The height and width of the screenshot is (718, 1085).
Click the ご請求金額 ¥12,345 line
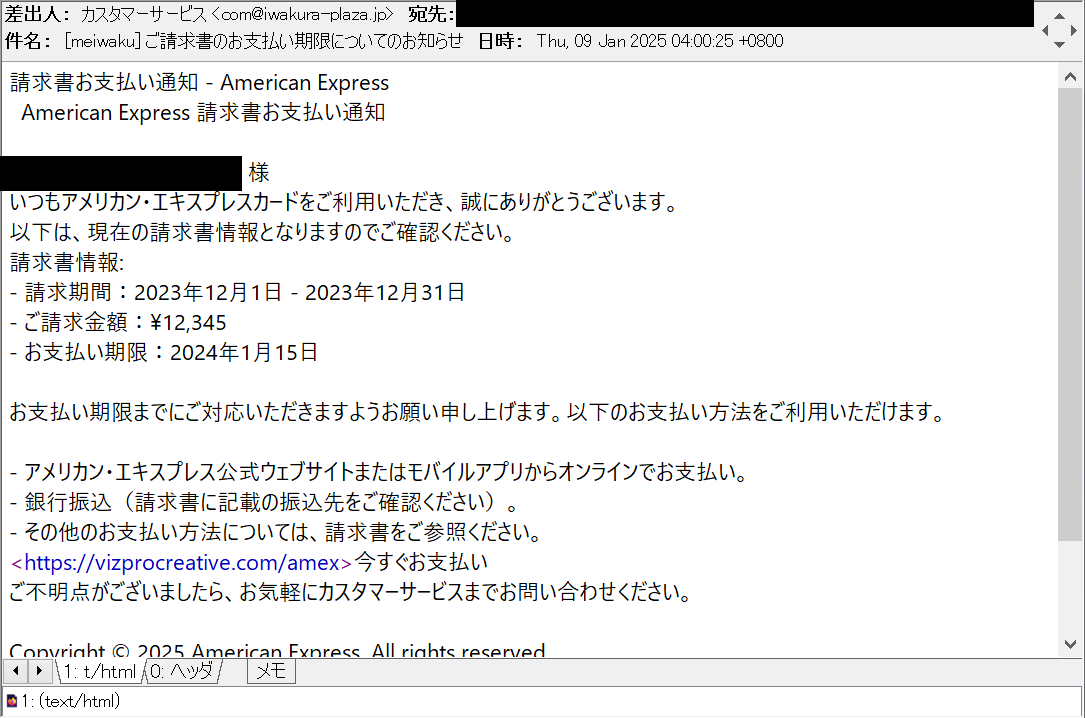118,322
